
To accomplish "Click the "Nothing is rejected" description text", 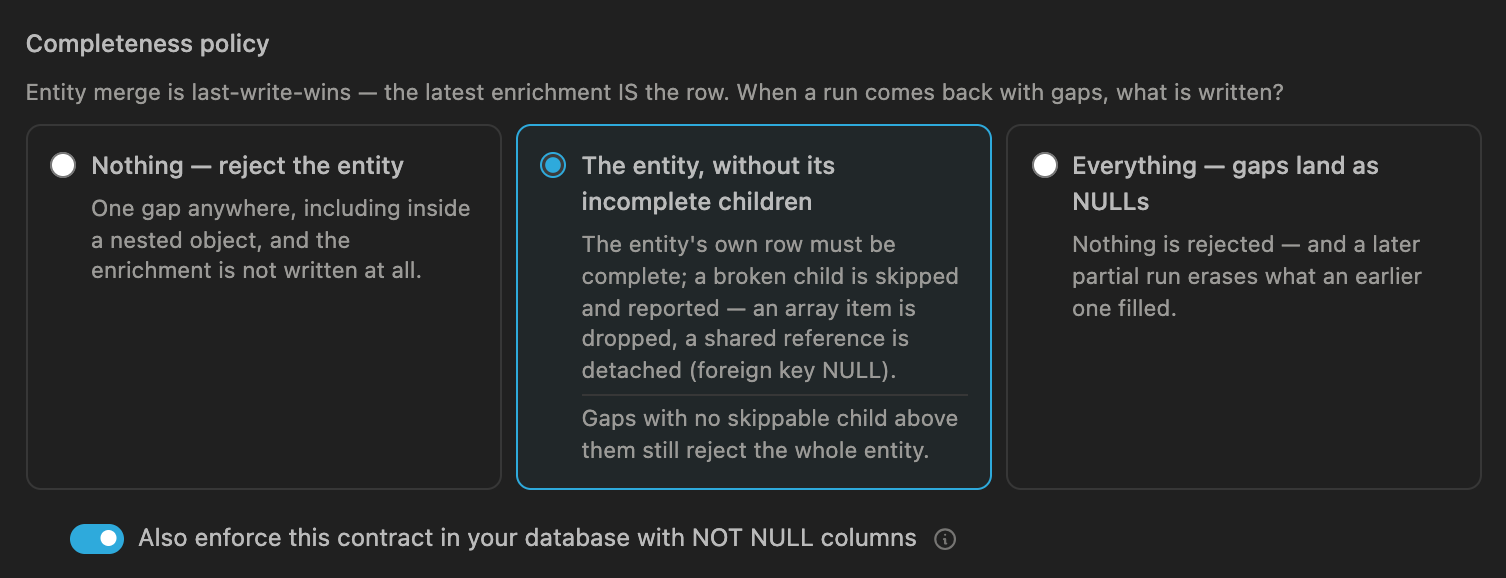I will [x=1246, y=276].
